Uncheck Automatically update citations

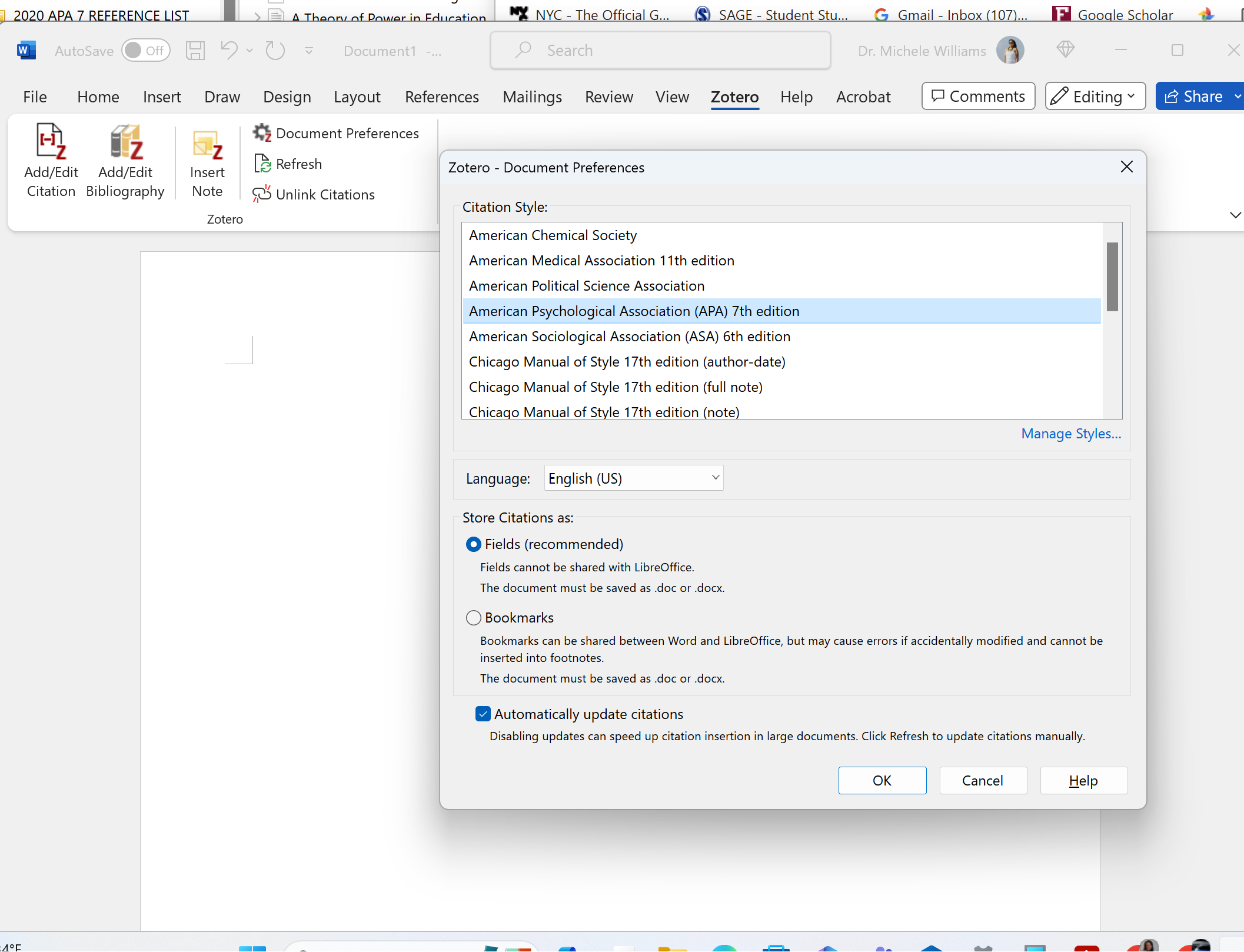tap(483, 714)
